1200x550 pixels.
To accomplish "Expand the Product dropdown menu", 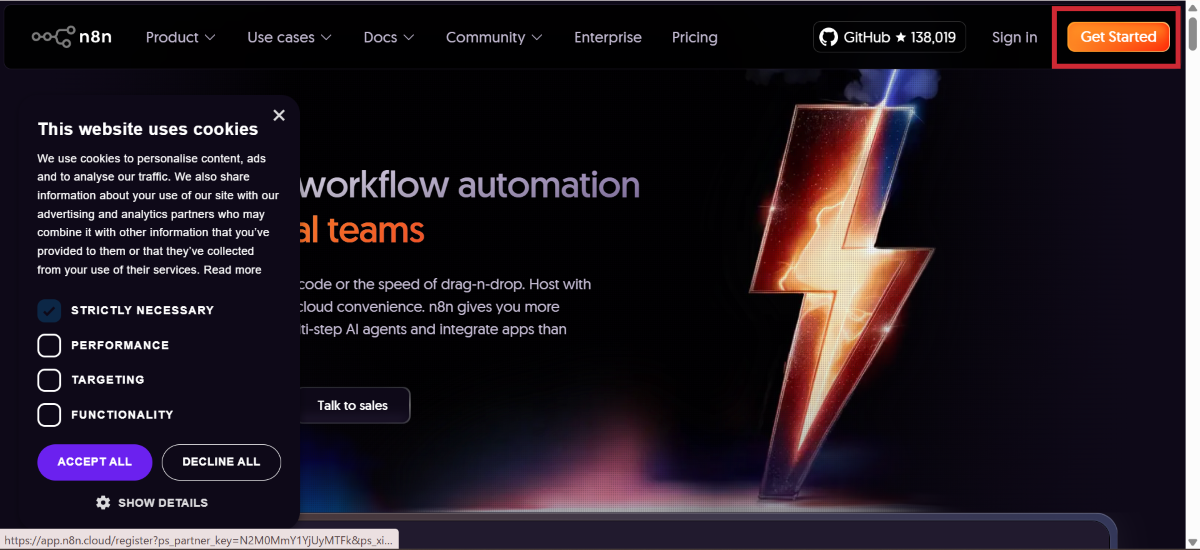I will [180, 37].
